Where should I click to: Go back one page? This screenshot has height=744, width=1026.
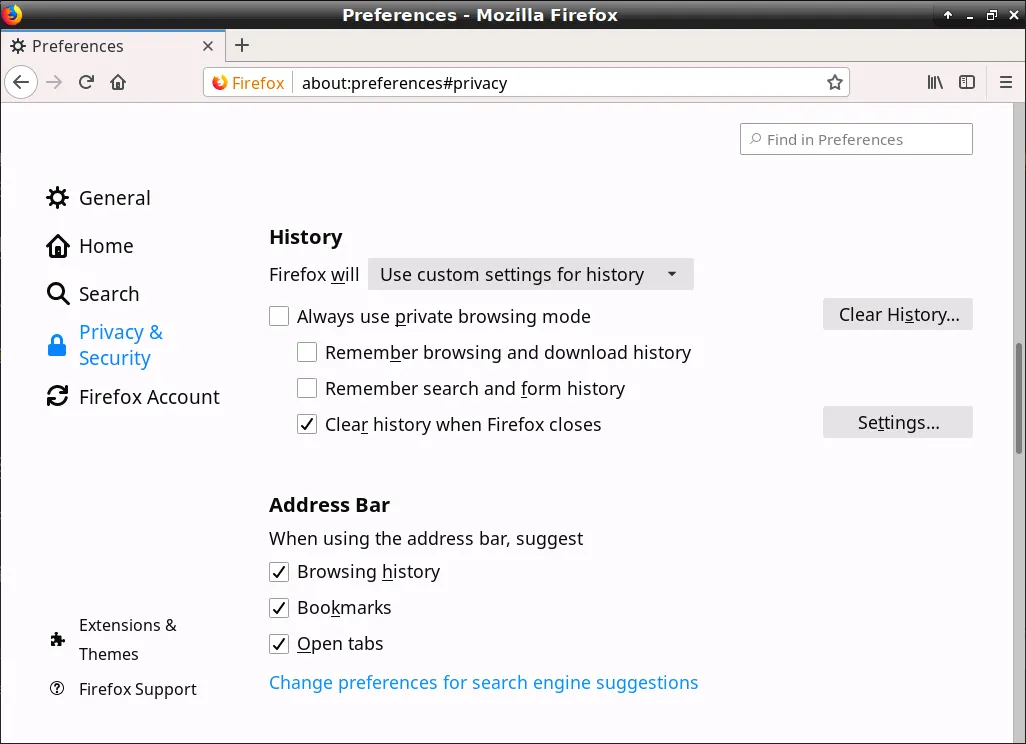pyautogui.click(x=21, y=82)
